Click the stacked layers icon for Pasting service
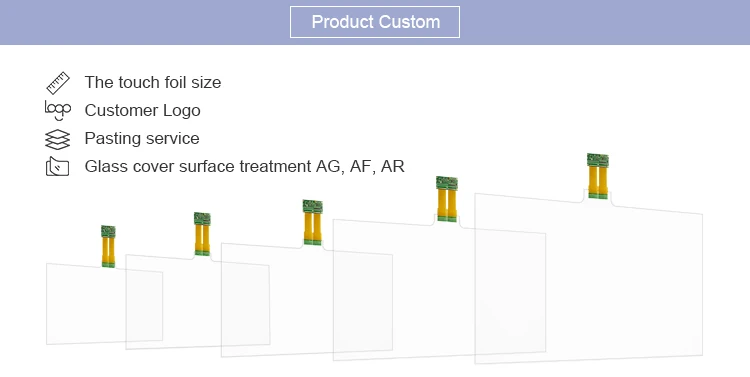 point(57,139)
